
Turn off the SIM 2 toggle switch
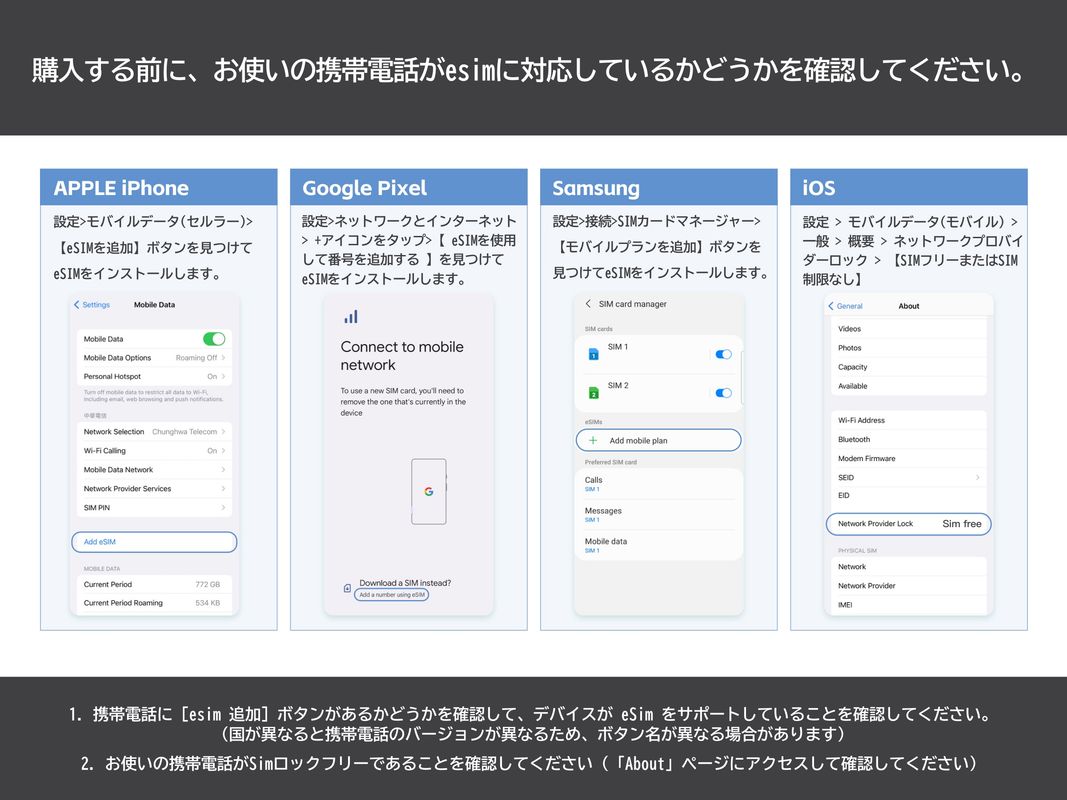[x=724, y=393]
